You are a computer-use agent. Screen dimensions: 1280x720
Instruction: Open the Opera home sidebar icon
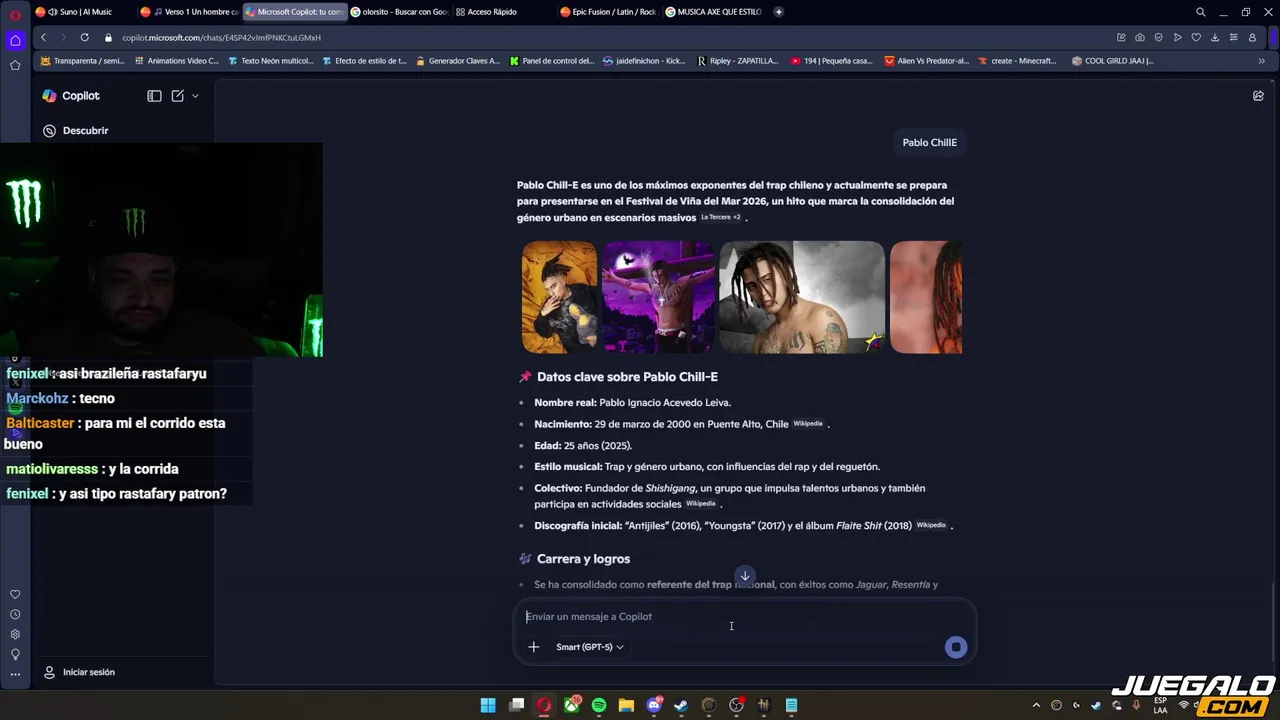click(x=15, y=40)
